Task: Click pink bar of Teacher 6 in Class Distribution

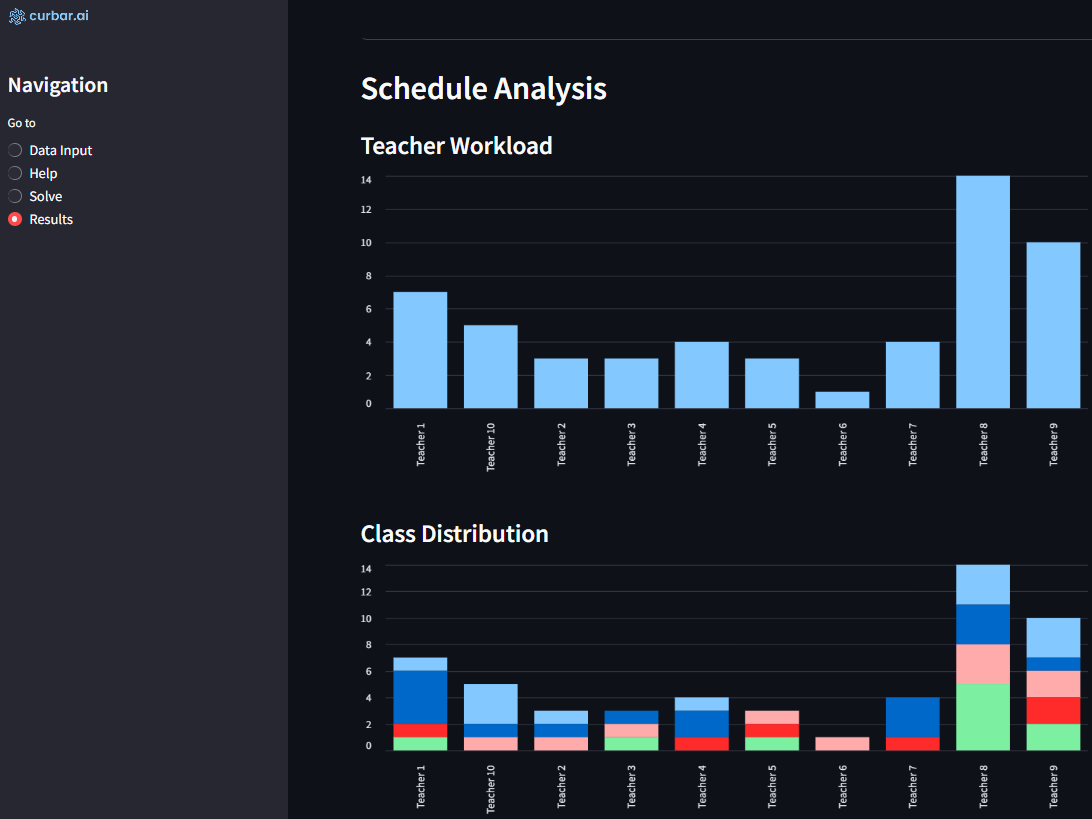Action: coord(842,743)
